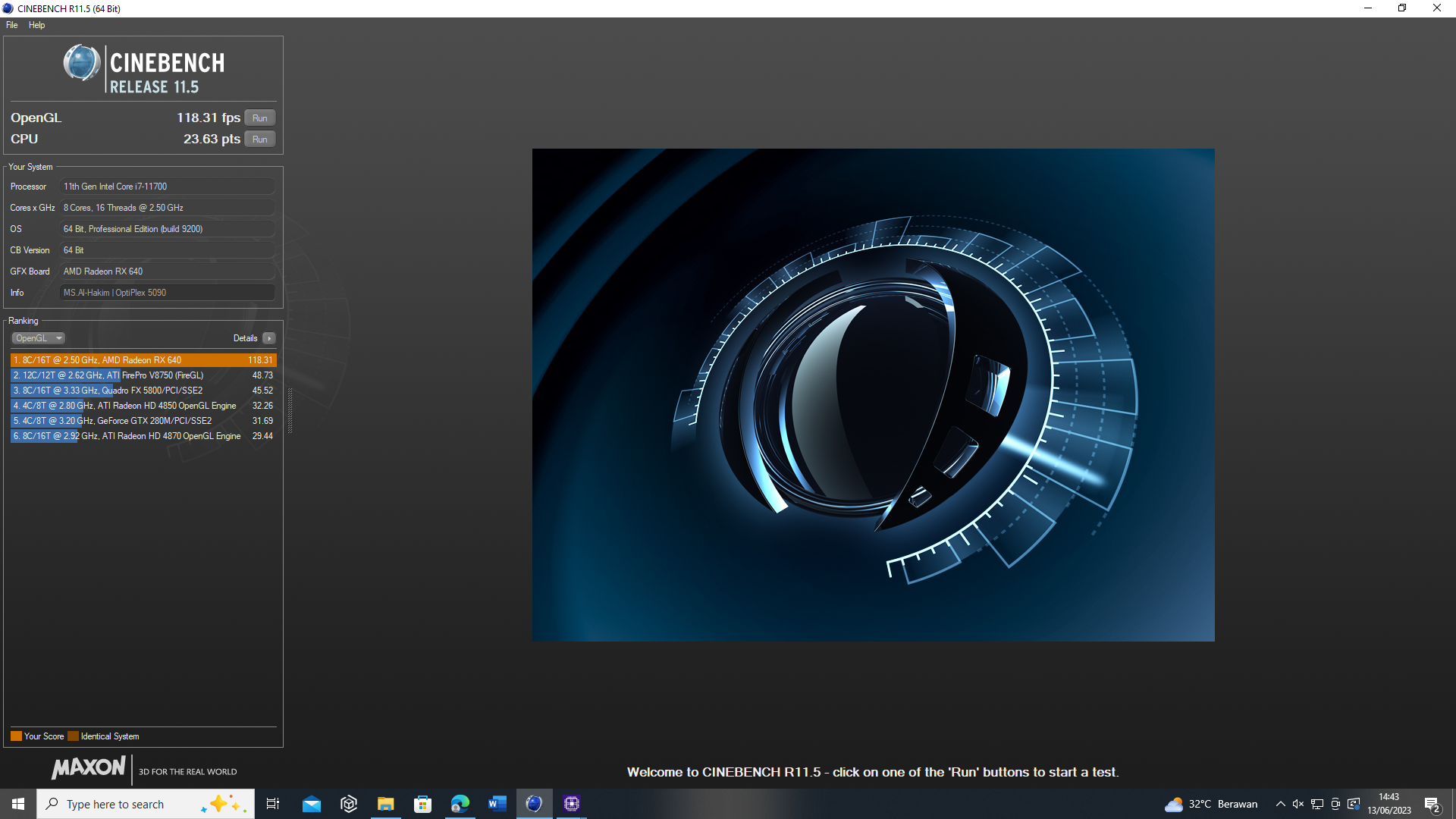This screenshot has width=1456, height=819.
Task: Run the CPU benchmark test
Action: coord(260,140)
